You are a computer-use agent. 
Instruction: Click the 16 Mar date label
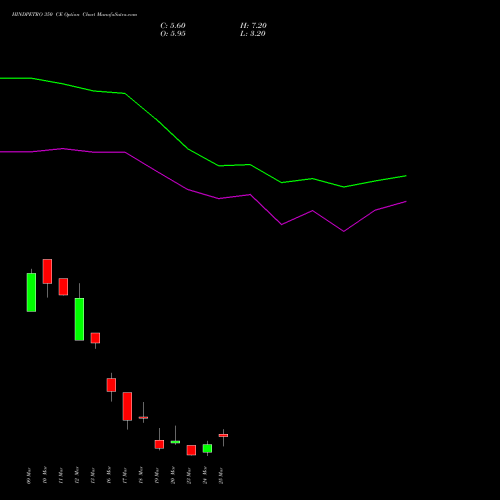coord(109,476)
